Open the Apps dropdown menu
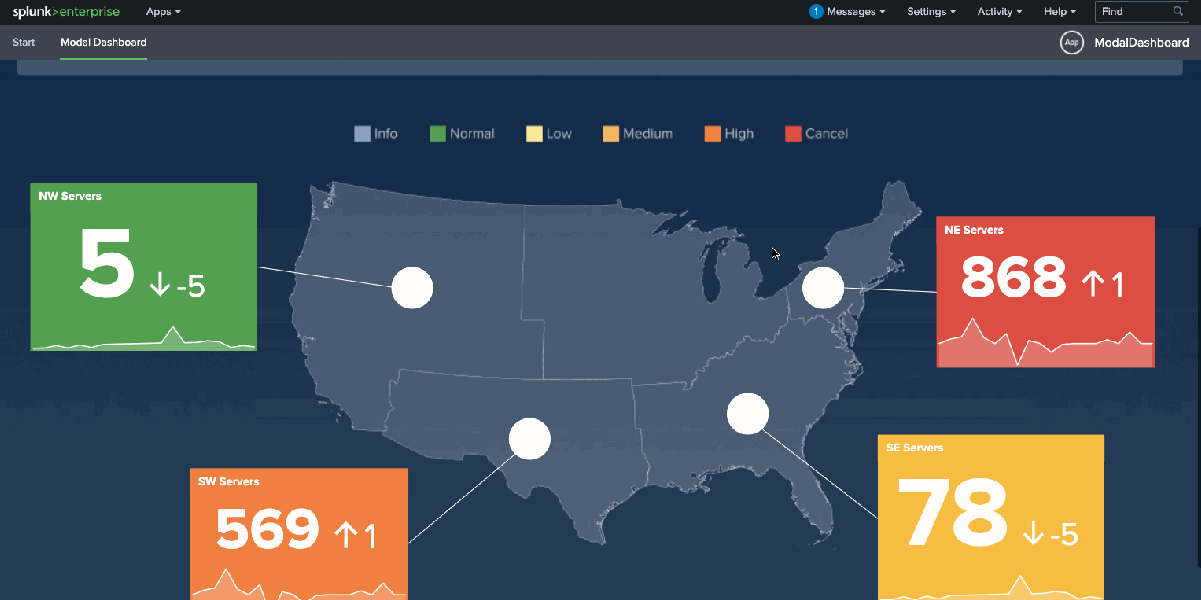The height and width of the screenshot is (600, 1201). coord(163,12)
